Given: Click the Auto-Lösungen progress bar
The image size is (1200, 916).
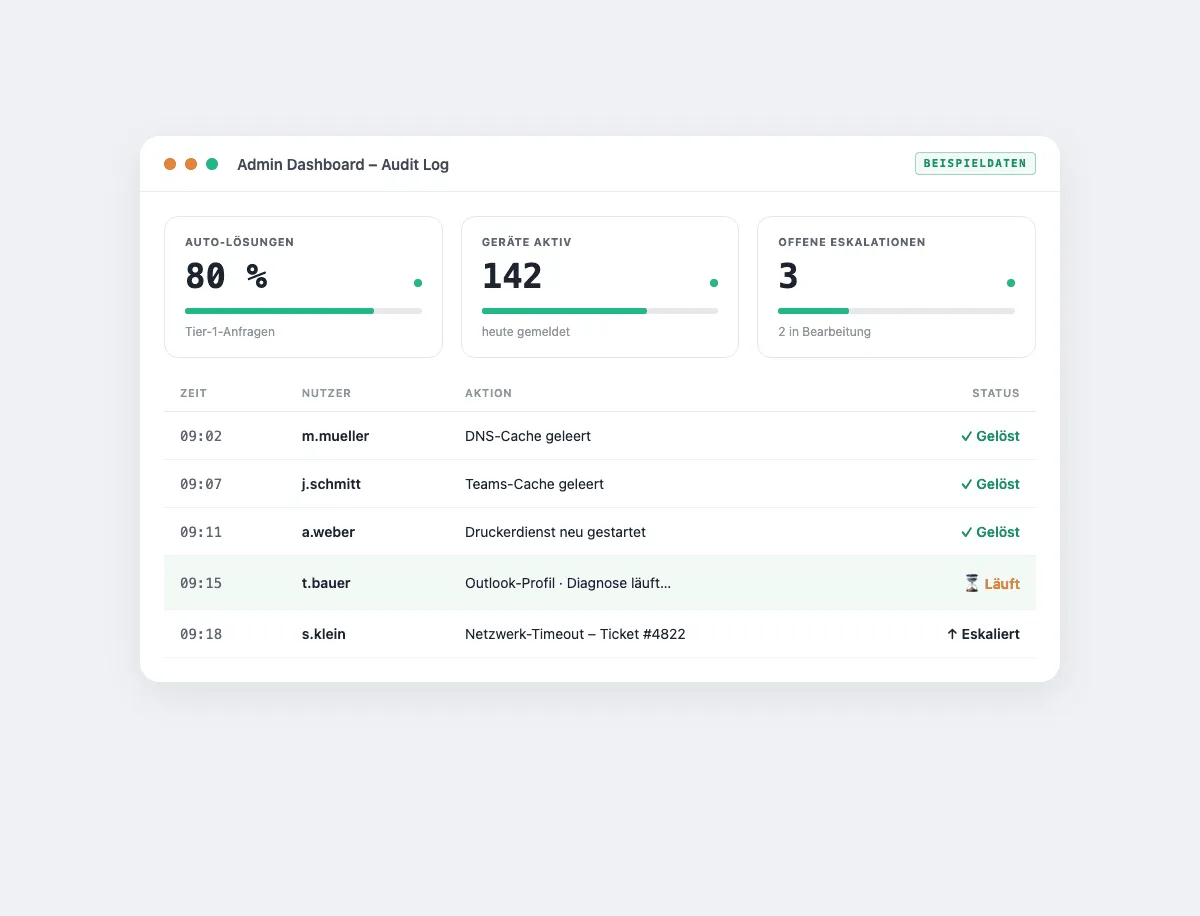Looking at the screenshot, I should tap(303, 311).
